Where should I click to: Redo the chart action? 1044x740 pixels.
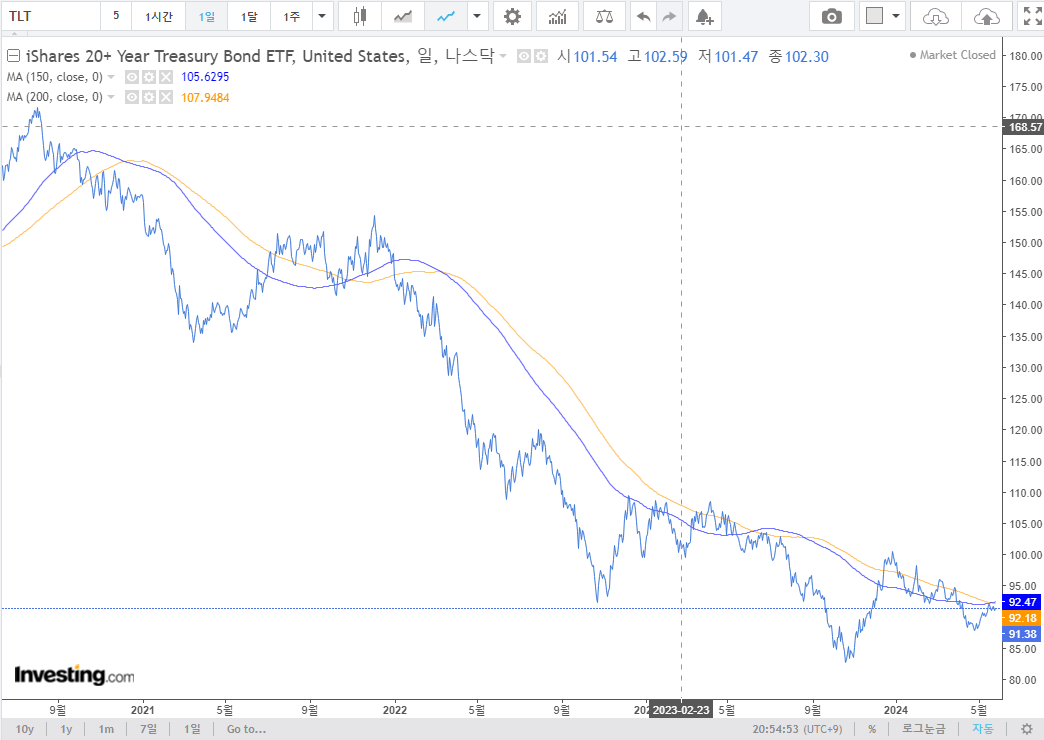669,17
